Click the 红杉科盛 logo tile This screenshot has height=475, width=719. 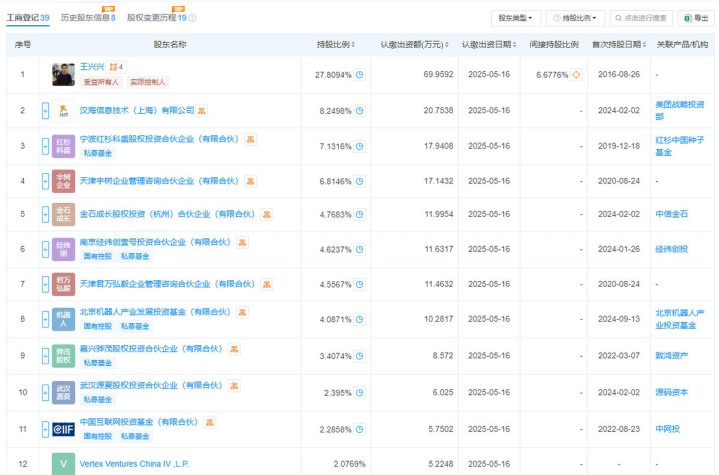pyautogui.click(x=63, y=146)
